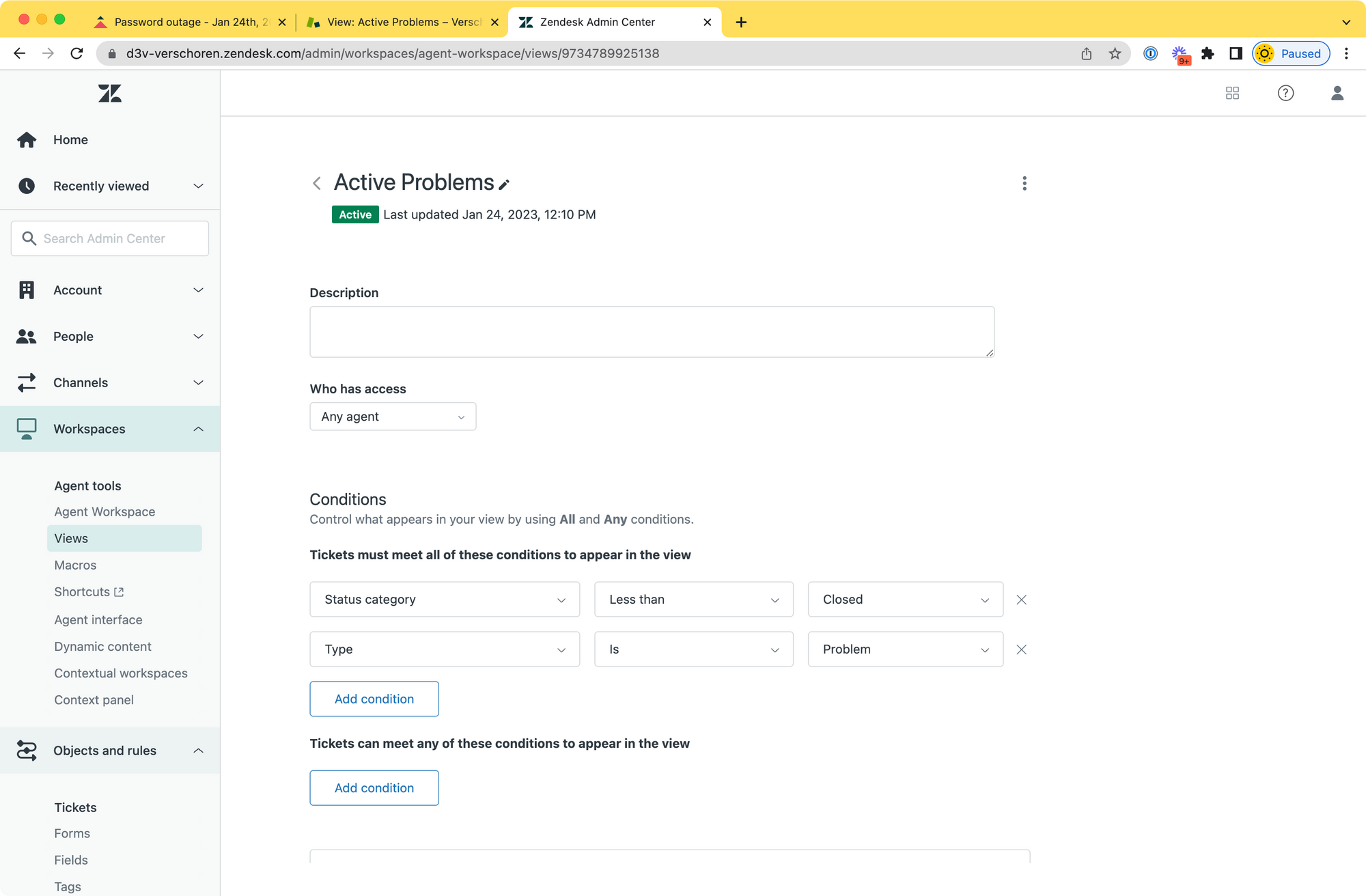Open the three-dot options menu for view

click(x=1024, y=183)
